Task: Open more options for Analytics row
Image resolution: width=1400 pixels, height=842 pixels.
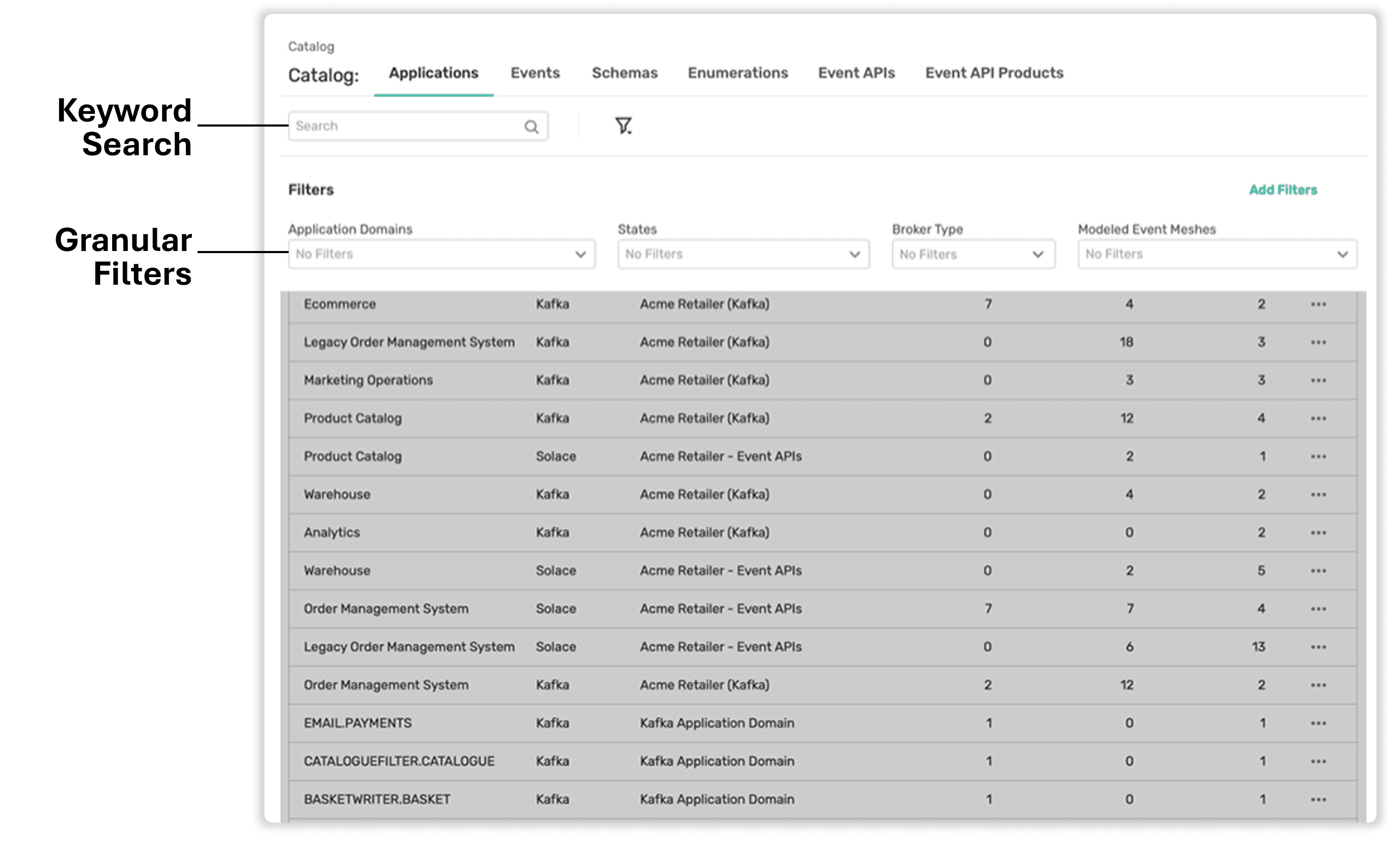Action: pyautogui.click(x=1318, y=533)
